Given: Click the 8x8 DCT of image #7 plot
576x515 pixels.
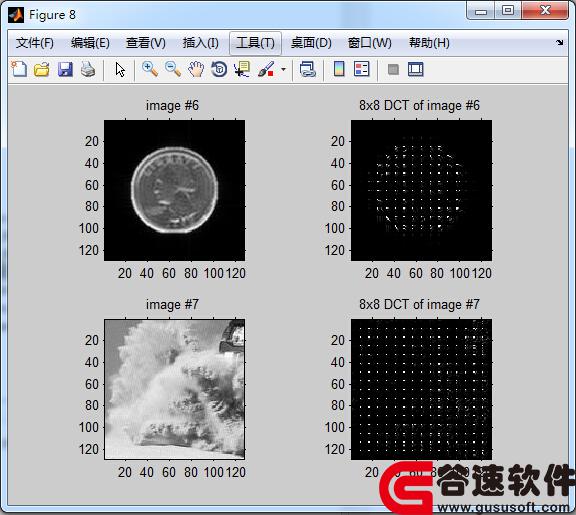Looking at the screenshot, I should point(421,389).
